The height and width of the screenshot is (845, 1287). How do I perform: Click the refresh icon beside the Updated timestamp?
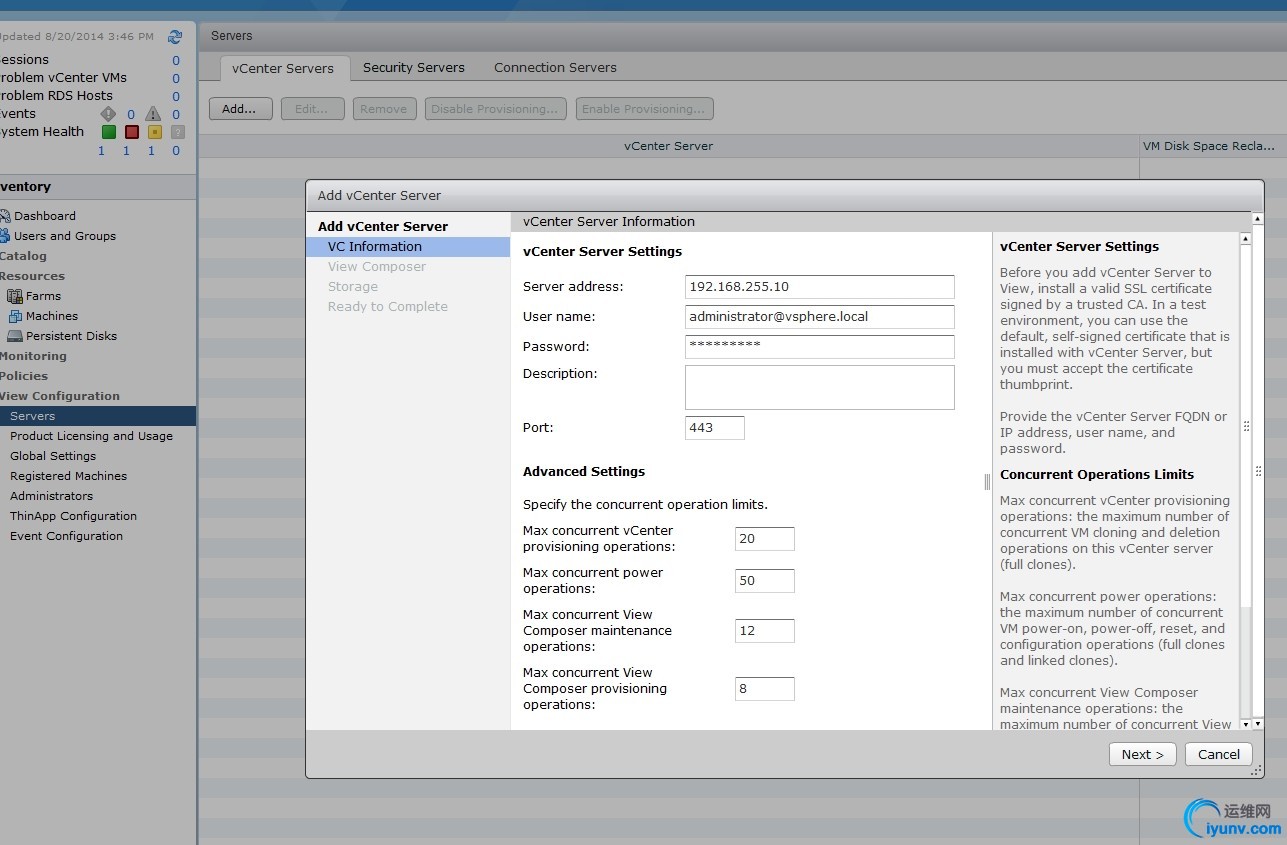pyautogui.click(x=175, y=37)
